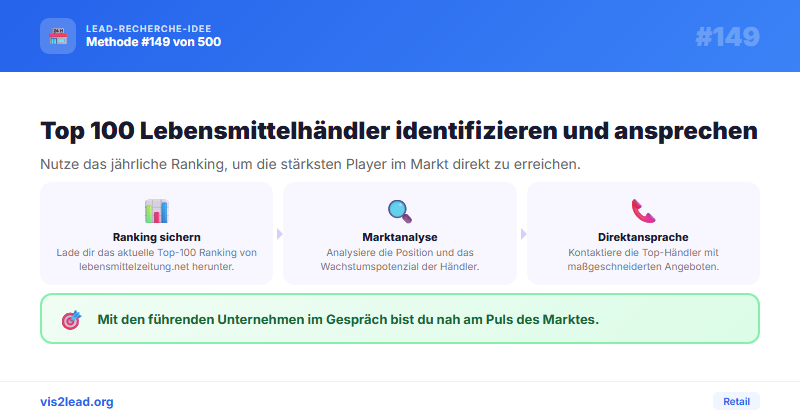The height and width of the screenshot is (420, 800).
Task: Click the subtitle starting 'Nutze das jährliche Ranking'
Action: (x=310, y=164)
